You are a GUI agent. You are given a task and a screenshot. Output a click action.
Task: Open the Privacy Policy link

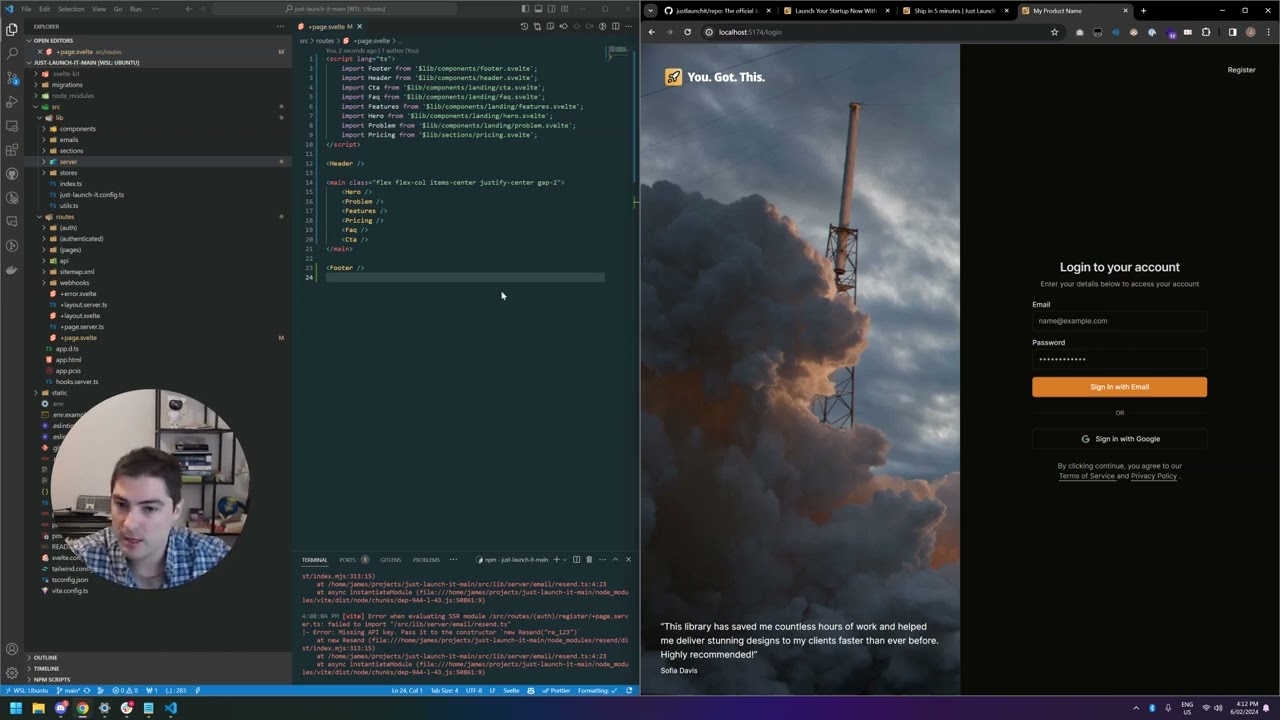[1154, 476]
